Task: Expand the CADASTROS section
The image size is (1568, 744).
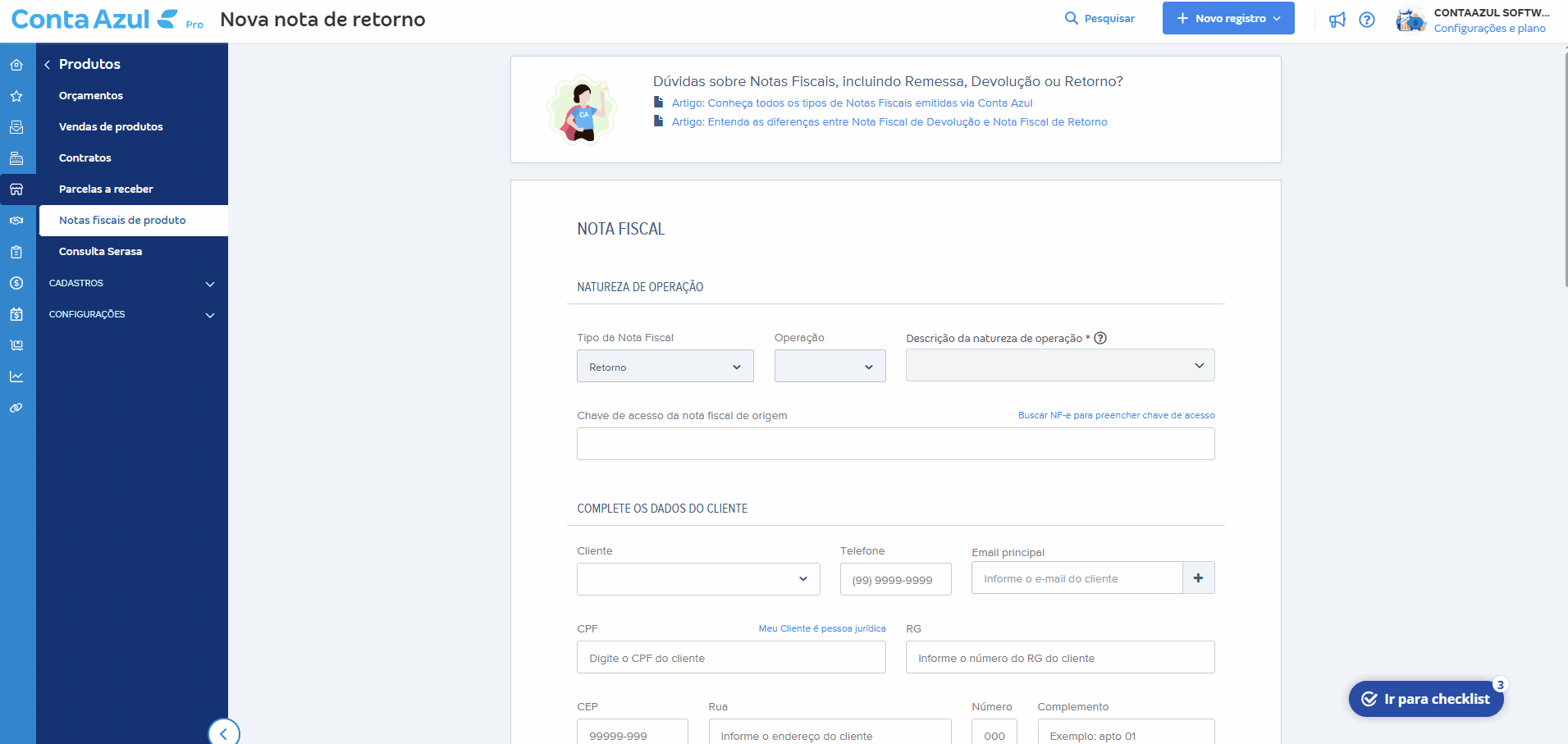Action: tap(131, 284)
